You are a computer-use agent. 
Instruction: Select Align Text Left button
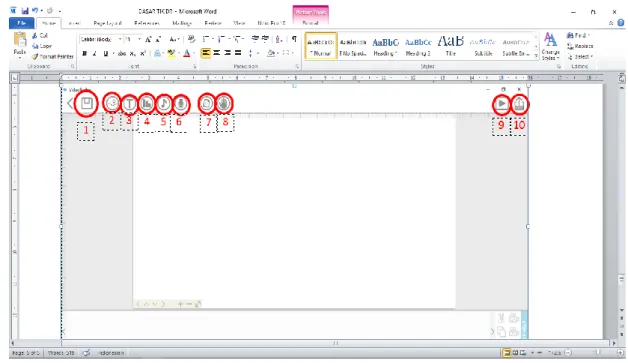[x=205, y=53]
